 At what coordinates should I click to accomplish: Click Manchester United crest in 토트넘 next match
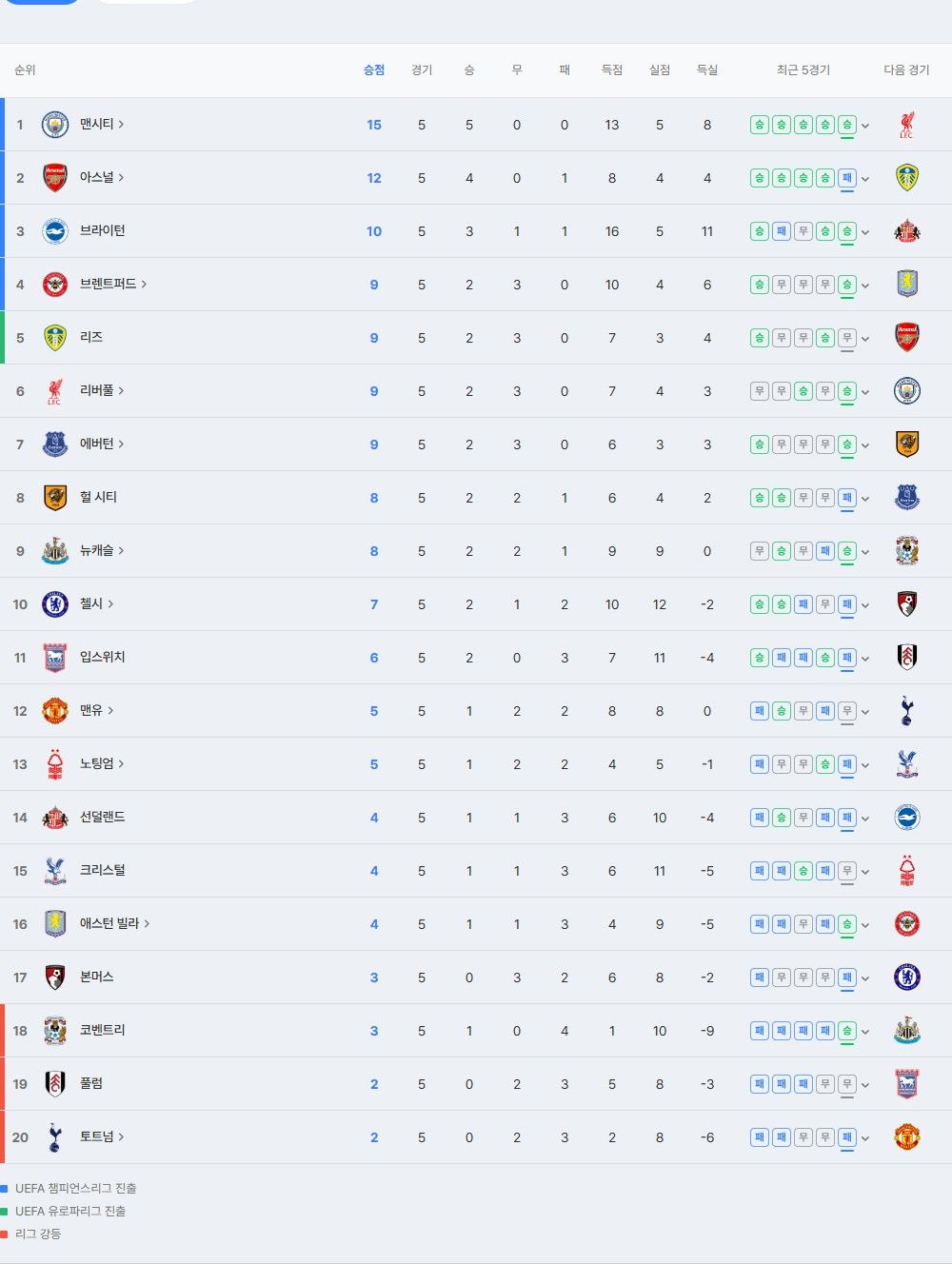click(907, 1137)
